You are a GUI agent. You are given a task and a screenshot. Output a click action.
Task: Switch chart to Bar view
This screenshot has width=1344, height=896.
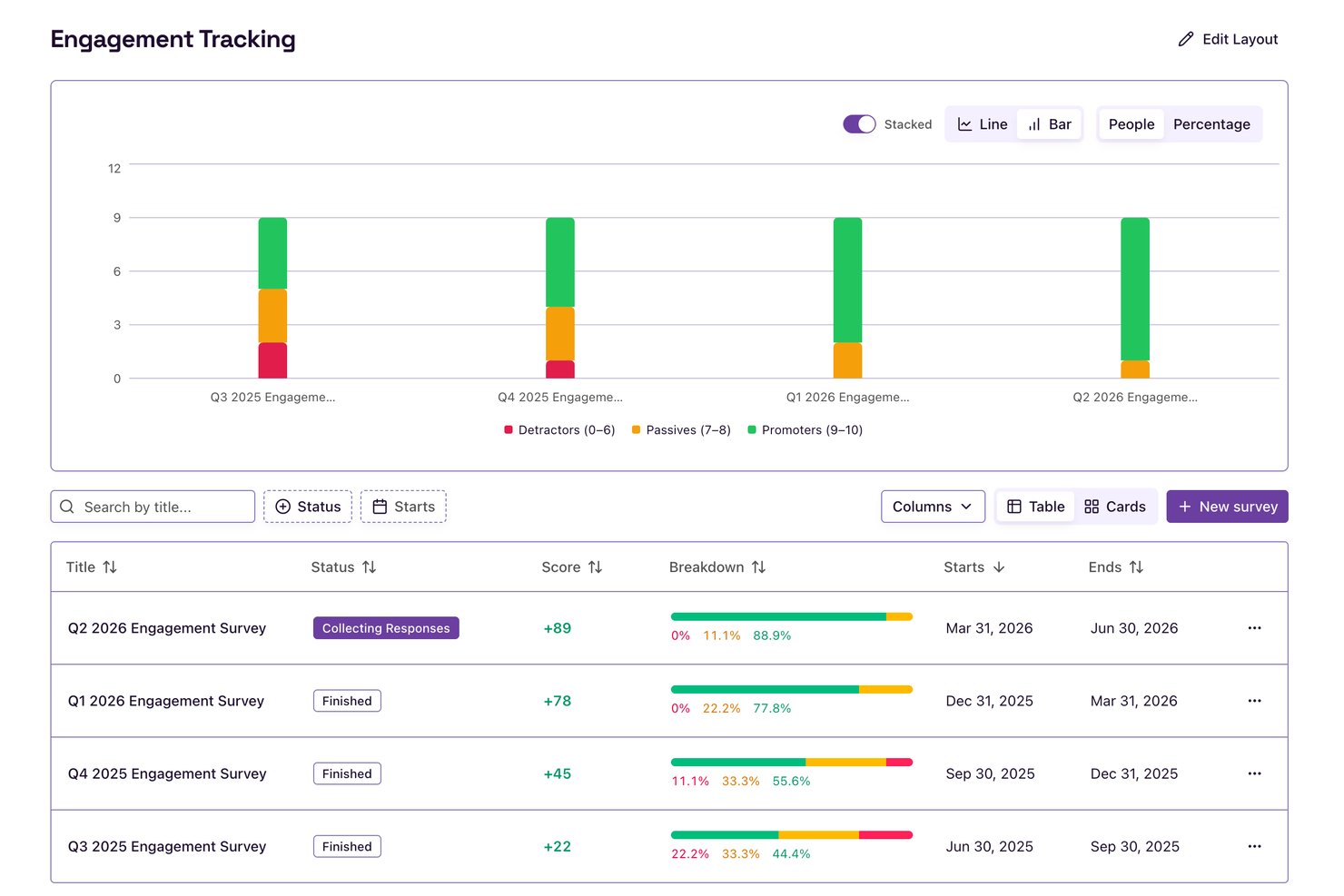click(1049, 124)
